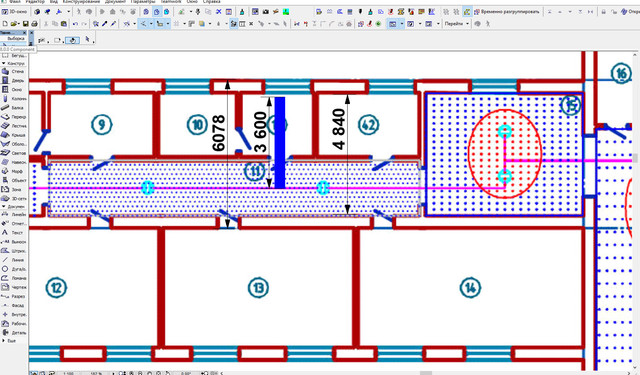Open the Вид menu
Image resolution: width=640 pixels, height=375 pixels.
tap(53, 2)
